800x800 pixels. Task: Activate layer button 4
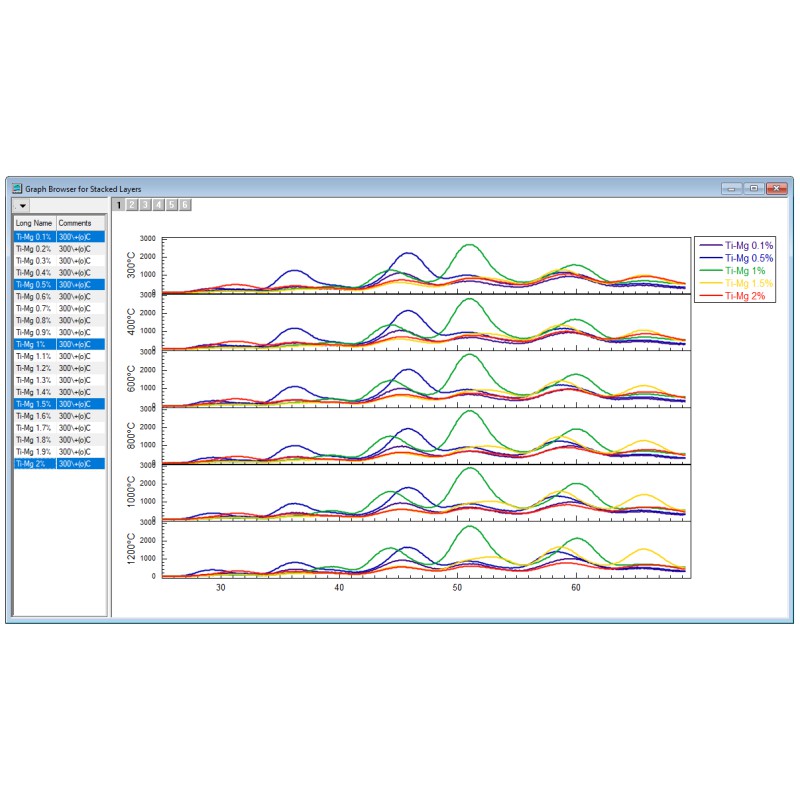click(x=158, y=205)
